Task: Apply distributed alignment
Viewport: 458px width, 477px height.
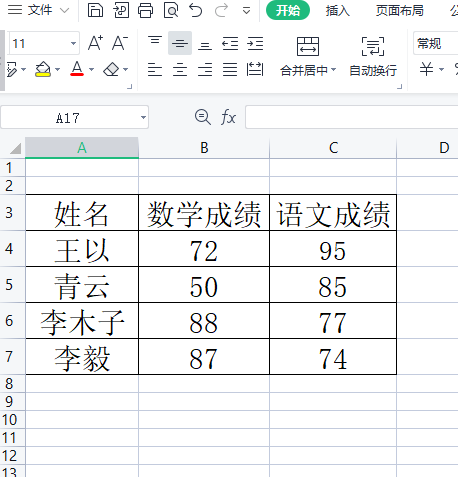Action: pos(255,70)
